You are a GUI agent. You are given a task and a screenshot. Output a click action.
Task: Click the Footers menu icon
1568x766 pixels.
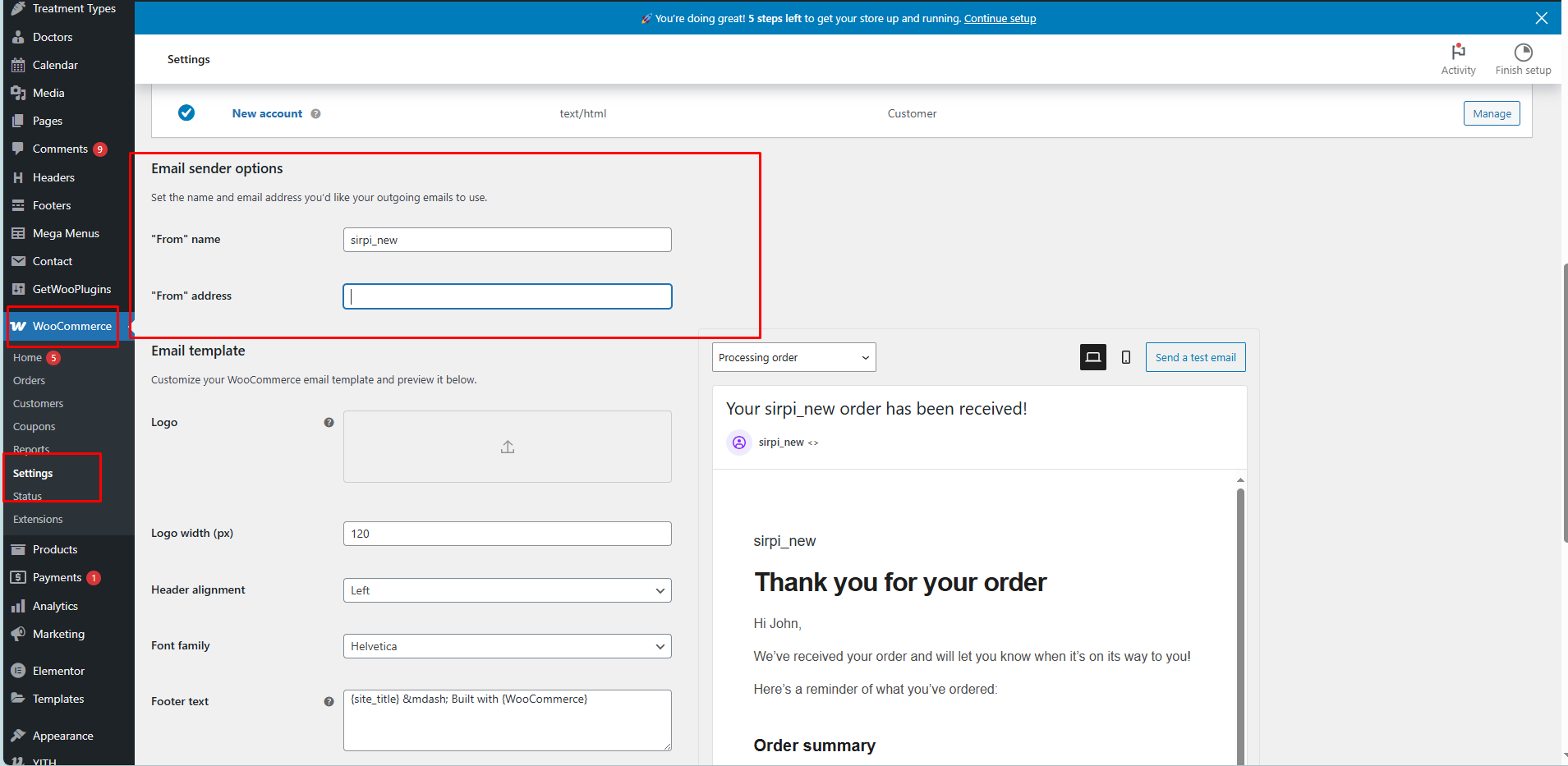point(18,205)
